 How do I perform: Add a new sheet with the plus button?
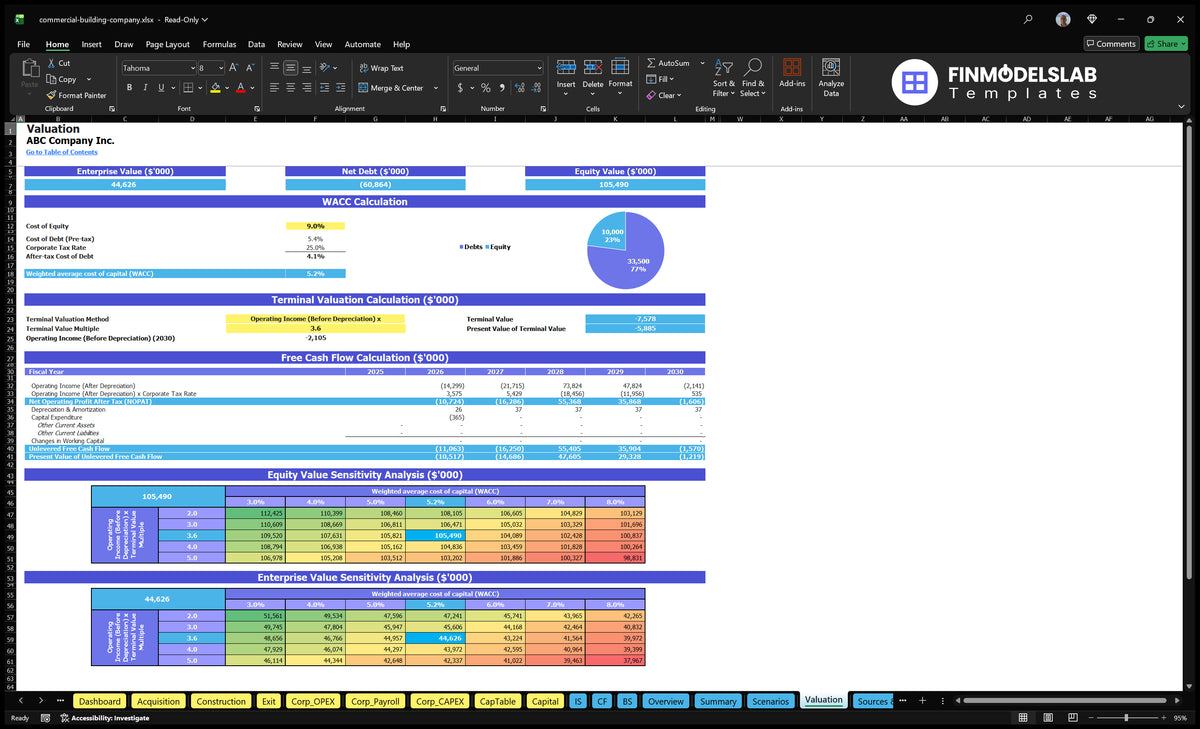(922, 701)
